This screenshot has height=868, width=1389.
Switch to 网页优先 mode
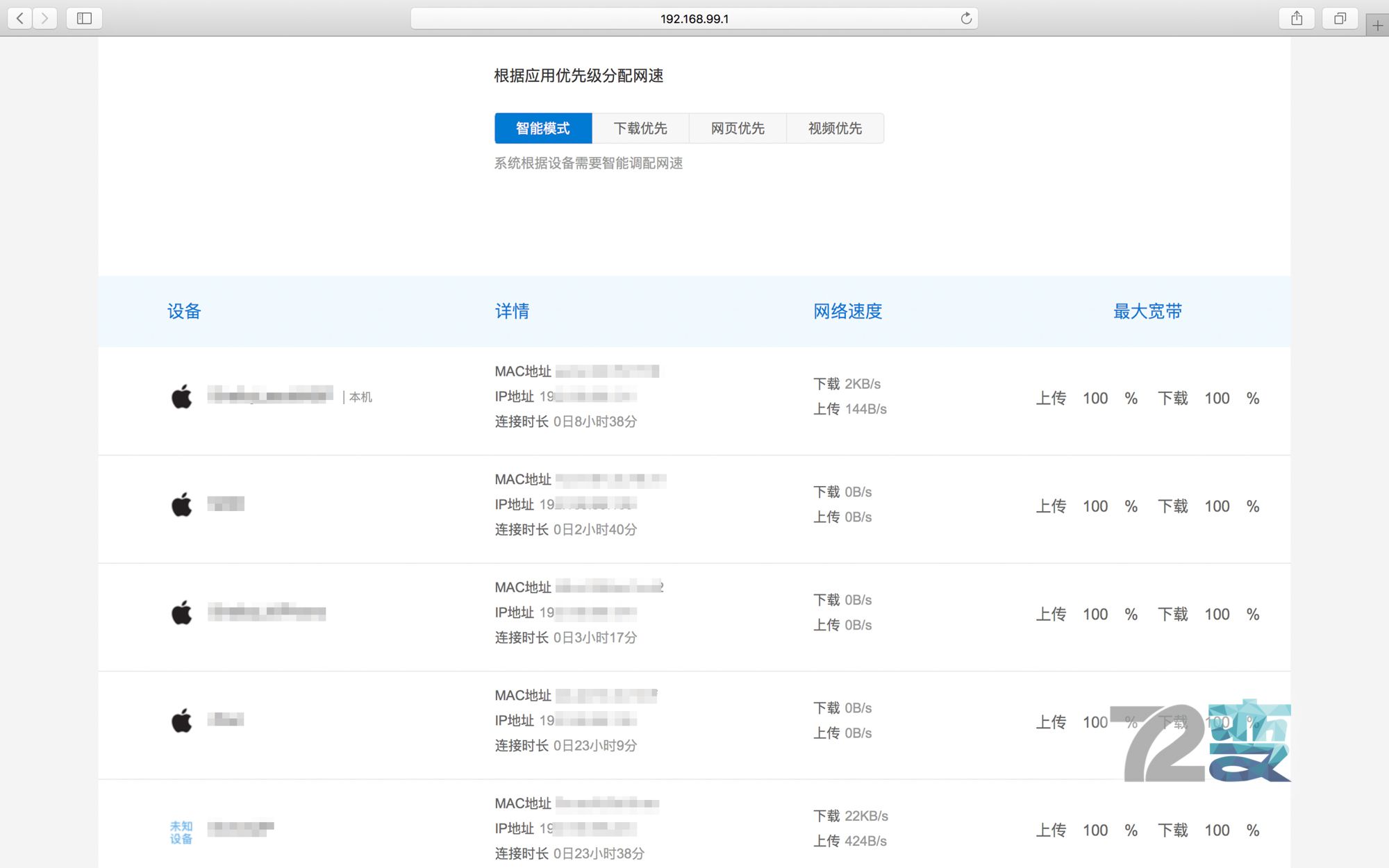[x=738, y=128]
